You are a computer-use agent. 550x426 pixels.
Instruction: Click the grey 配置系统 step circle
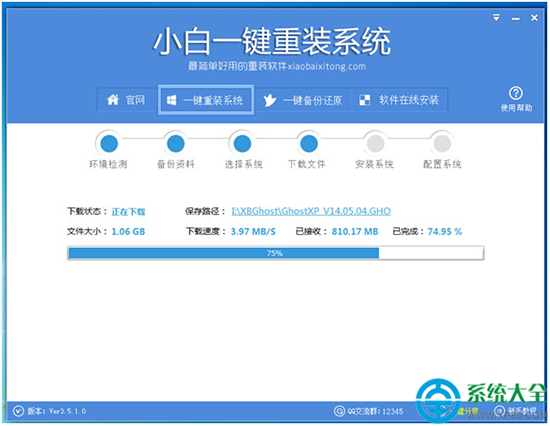click(442, 144)
